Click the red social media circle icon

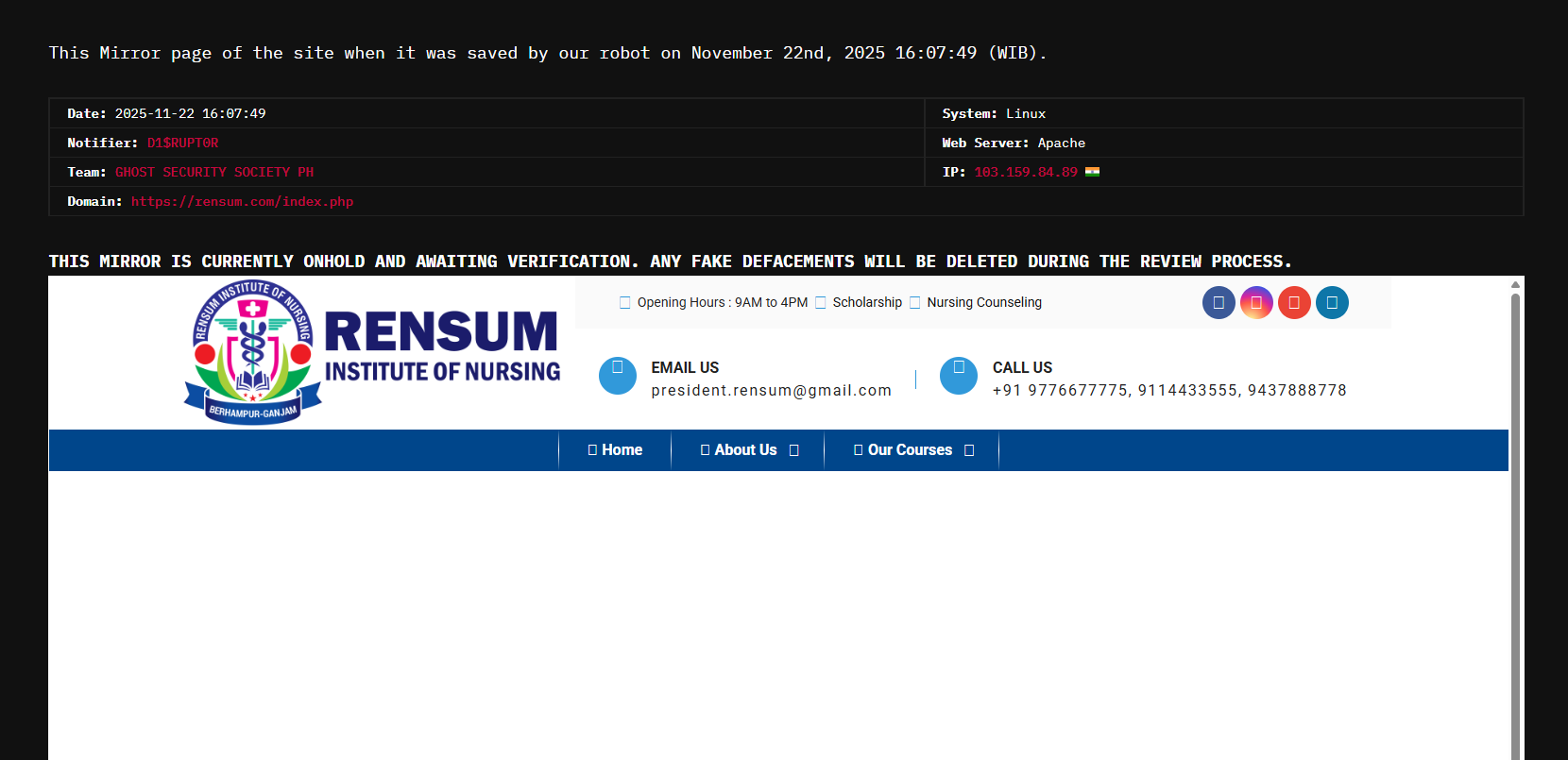1294,303
